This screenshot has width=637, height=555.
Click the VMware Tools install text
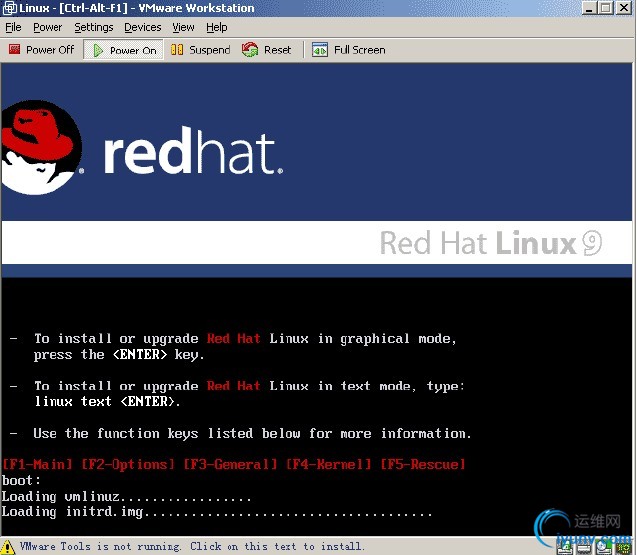click(x=192, y=546)
